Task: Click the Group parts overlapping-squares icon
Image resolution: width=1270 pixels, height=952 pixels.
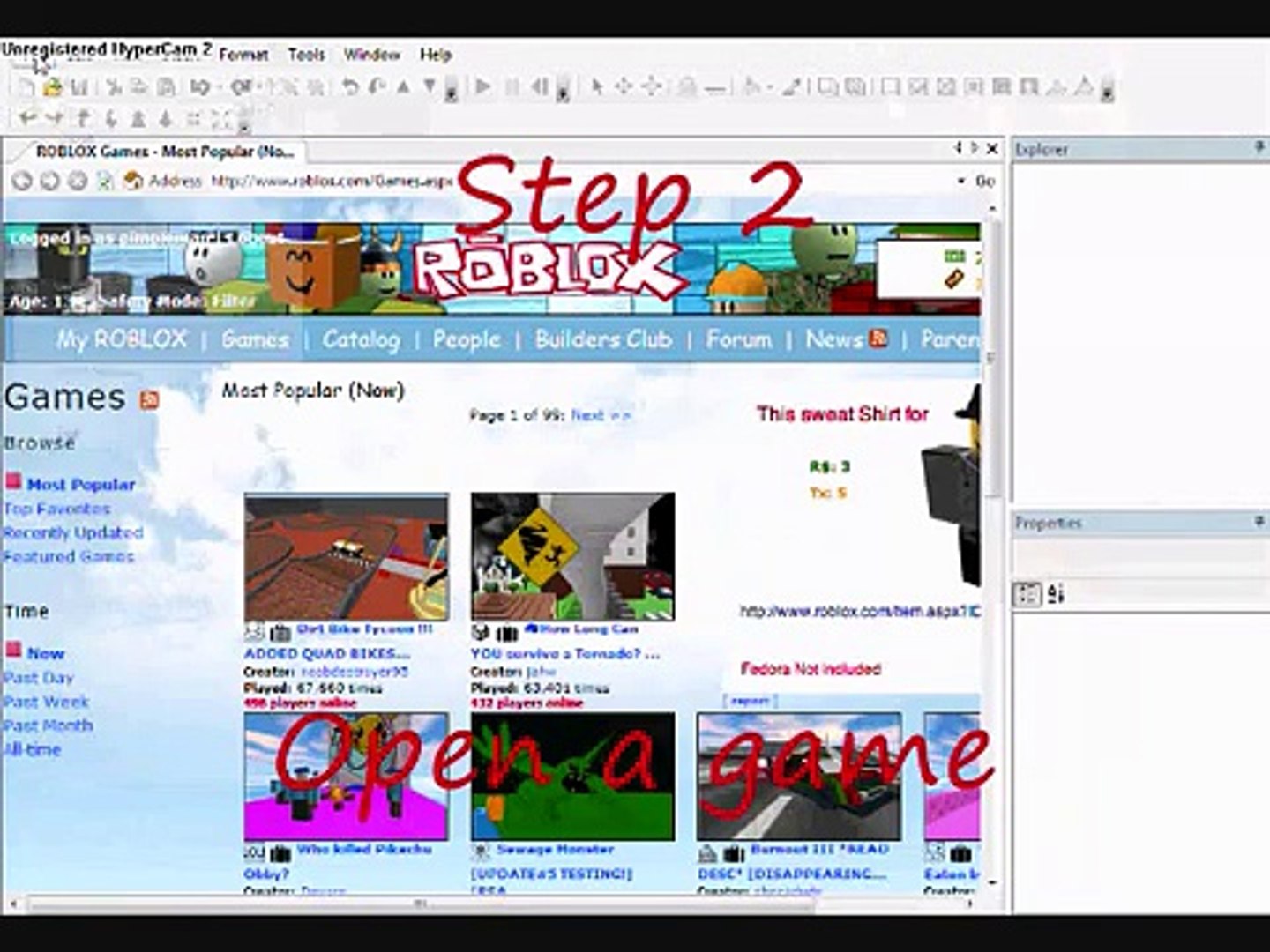Action: pyautogui.click(x=827, y=87)
